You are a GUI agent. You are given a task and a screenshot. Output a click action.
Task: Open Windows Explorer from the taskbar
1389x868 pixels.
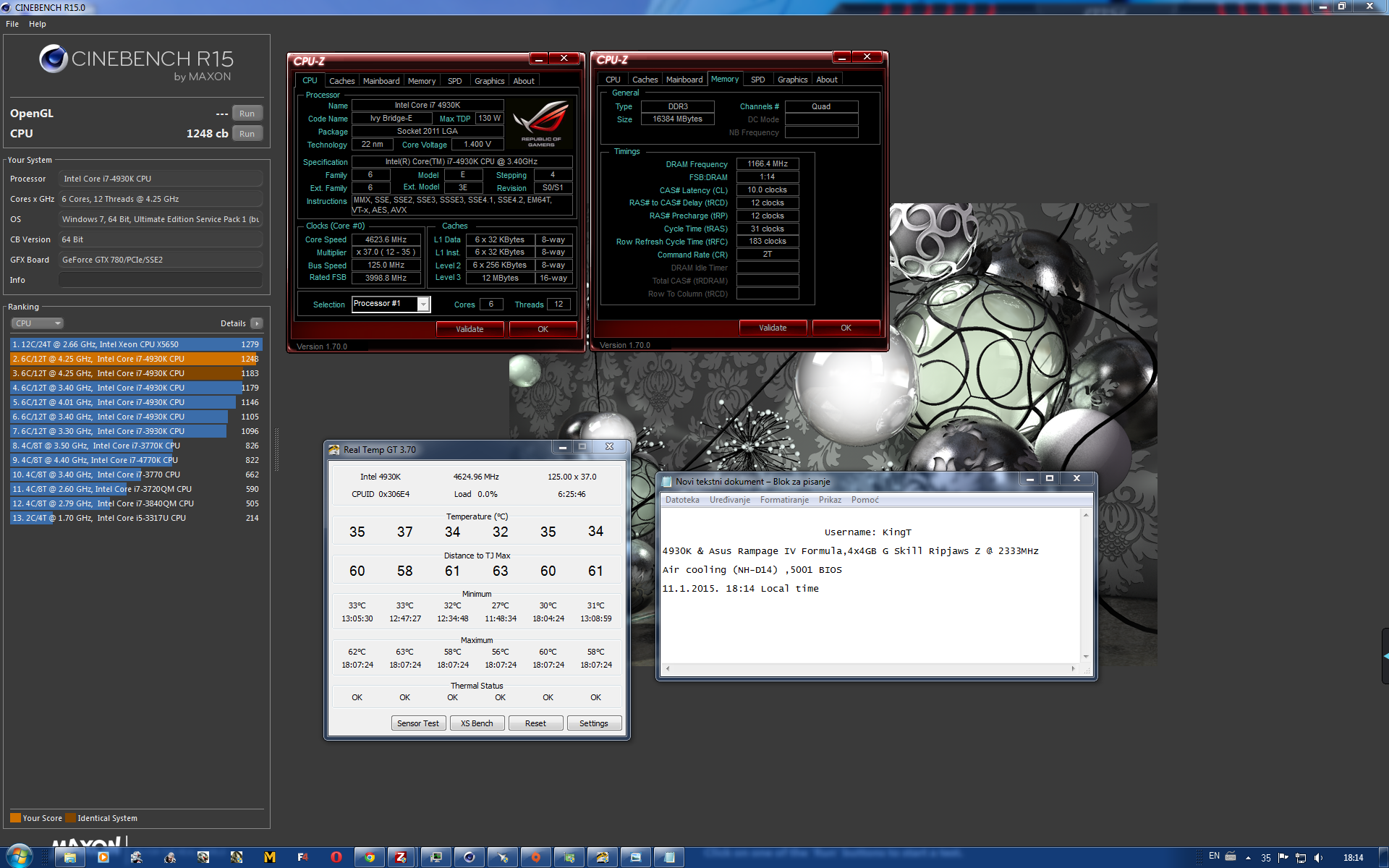click(70, 857)
